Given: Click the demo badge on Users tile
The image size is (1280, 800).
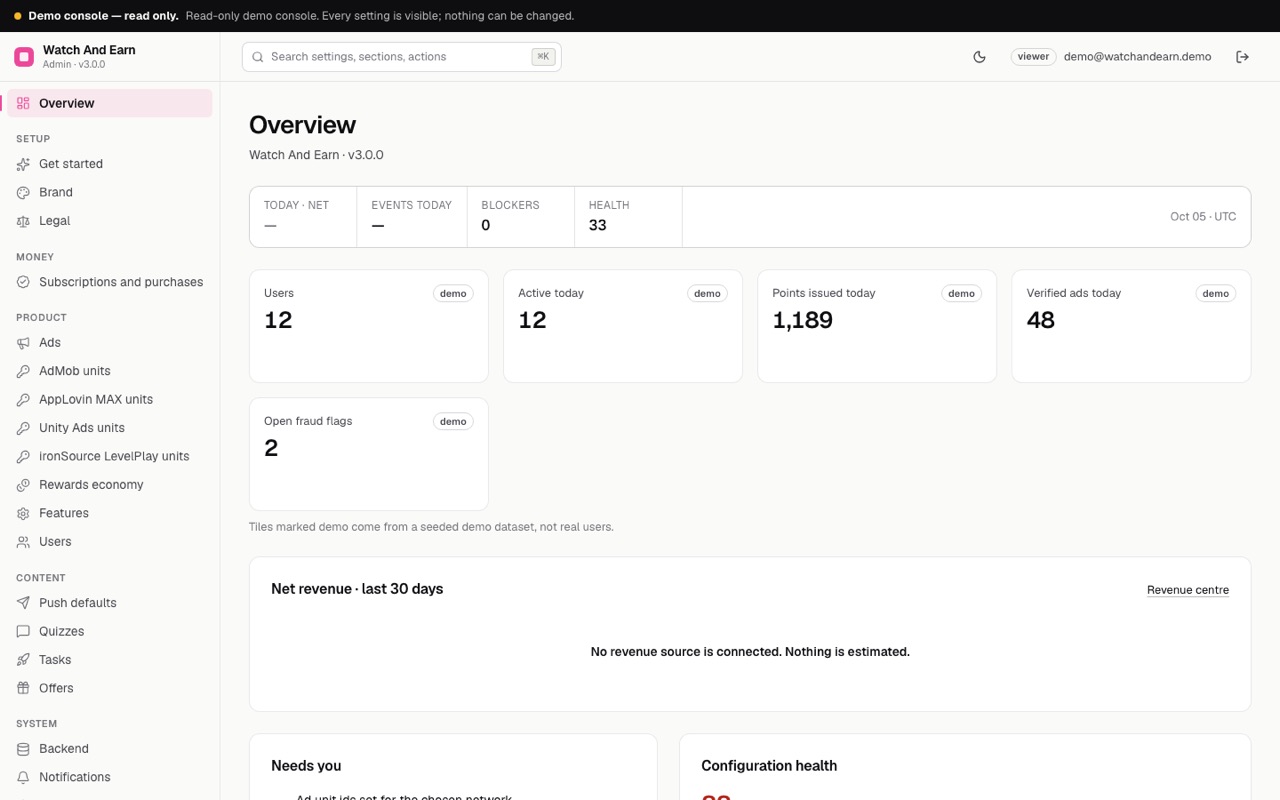Looking at the screenshot, I should coord(453,293).
